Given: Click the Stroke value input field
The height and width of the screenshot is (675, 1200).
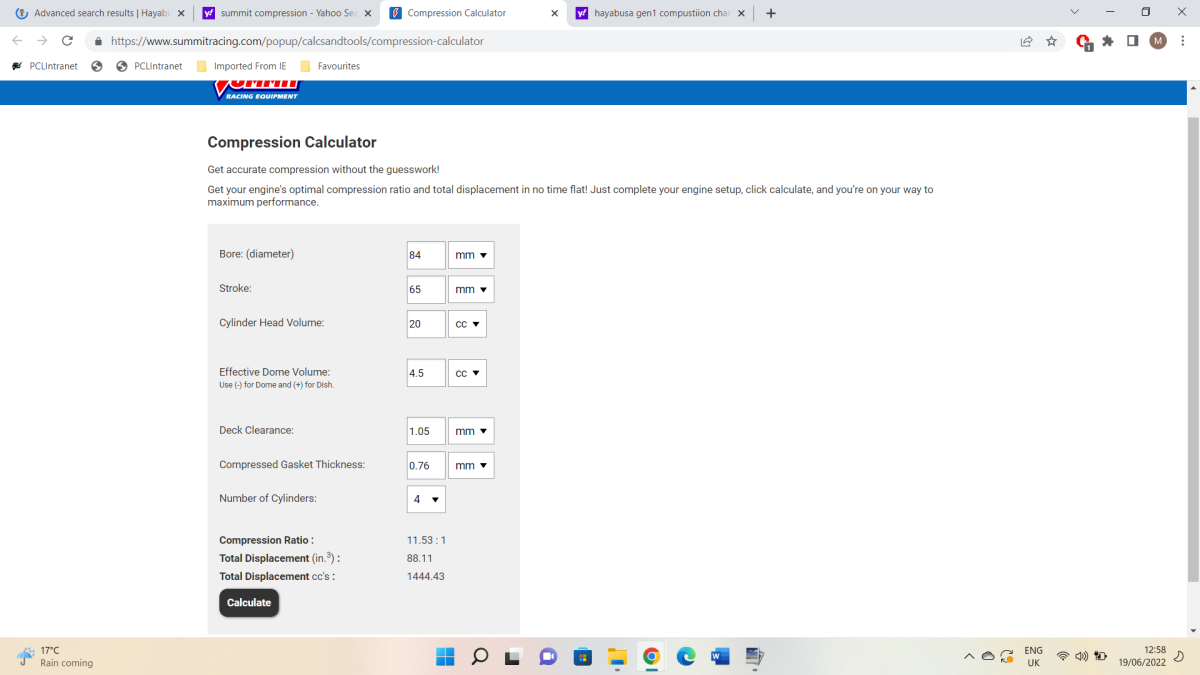Looking at the screenshot, I should pyautogui.click(x=426, y=290).
